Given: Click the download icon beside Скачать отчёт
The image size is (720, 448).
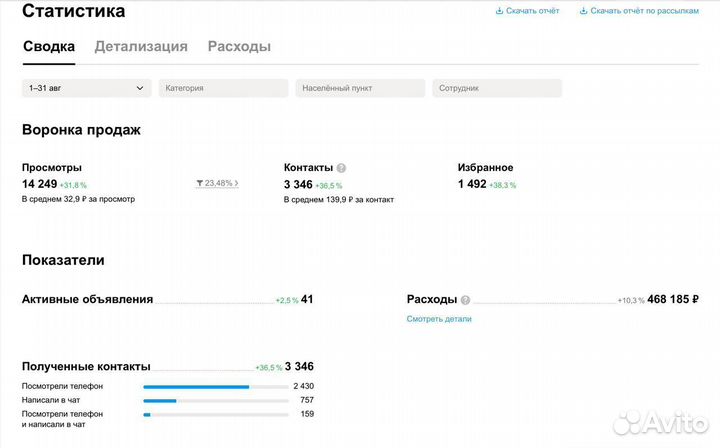Looking at the screenshot, I should [x=500, y=11].
